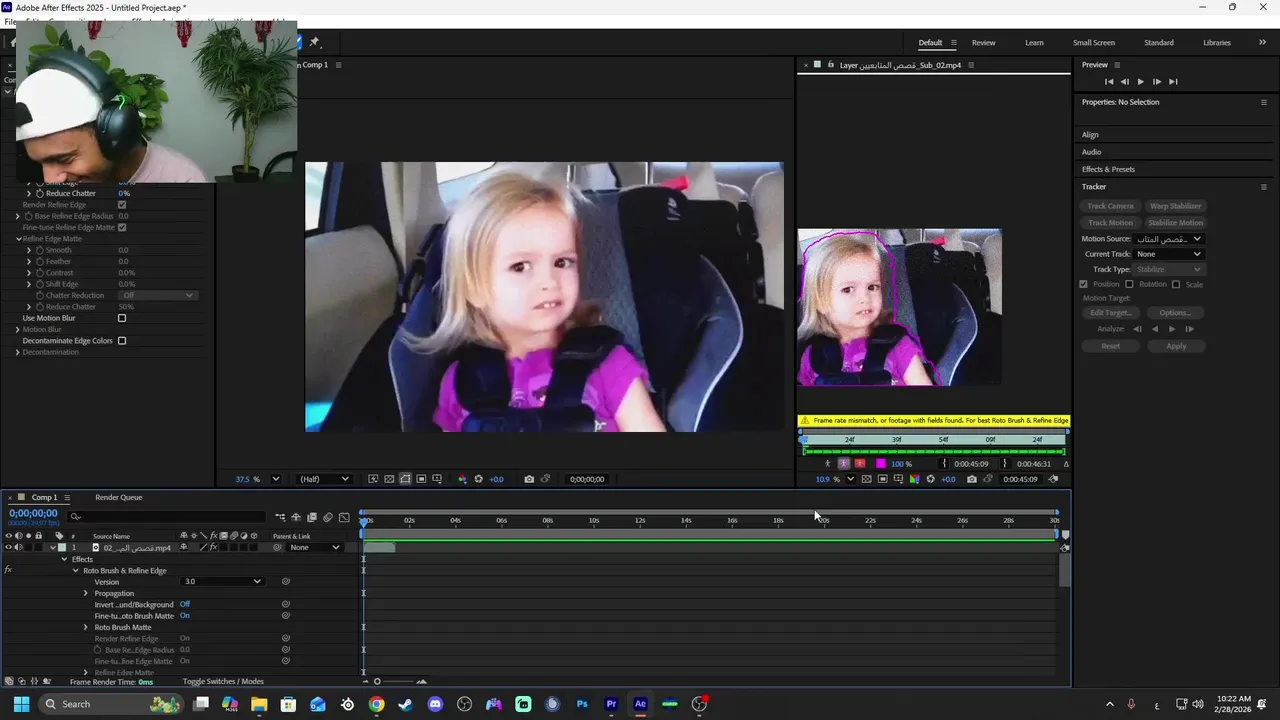1280x720 pixels.
Task: Open the Motion Source dropdown in Tracker
Action: (x=1168, y=239)
